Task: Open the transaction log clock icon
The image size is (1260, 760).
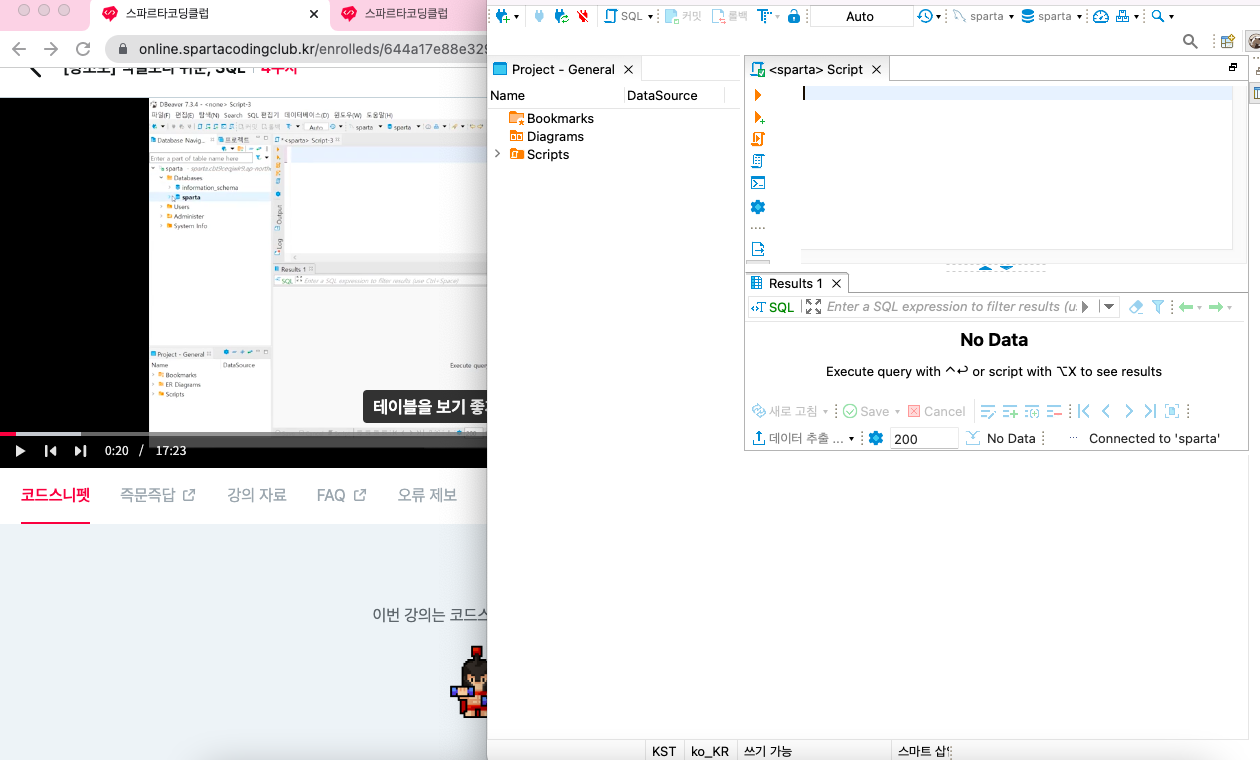Action: click(925, 16)
